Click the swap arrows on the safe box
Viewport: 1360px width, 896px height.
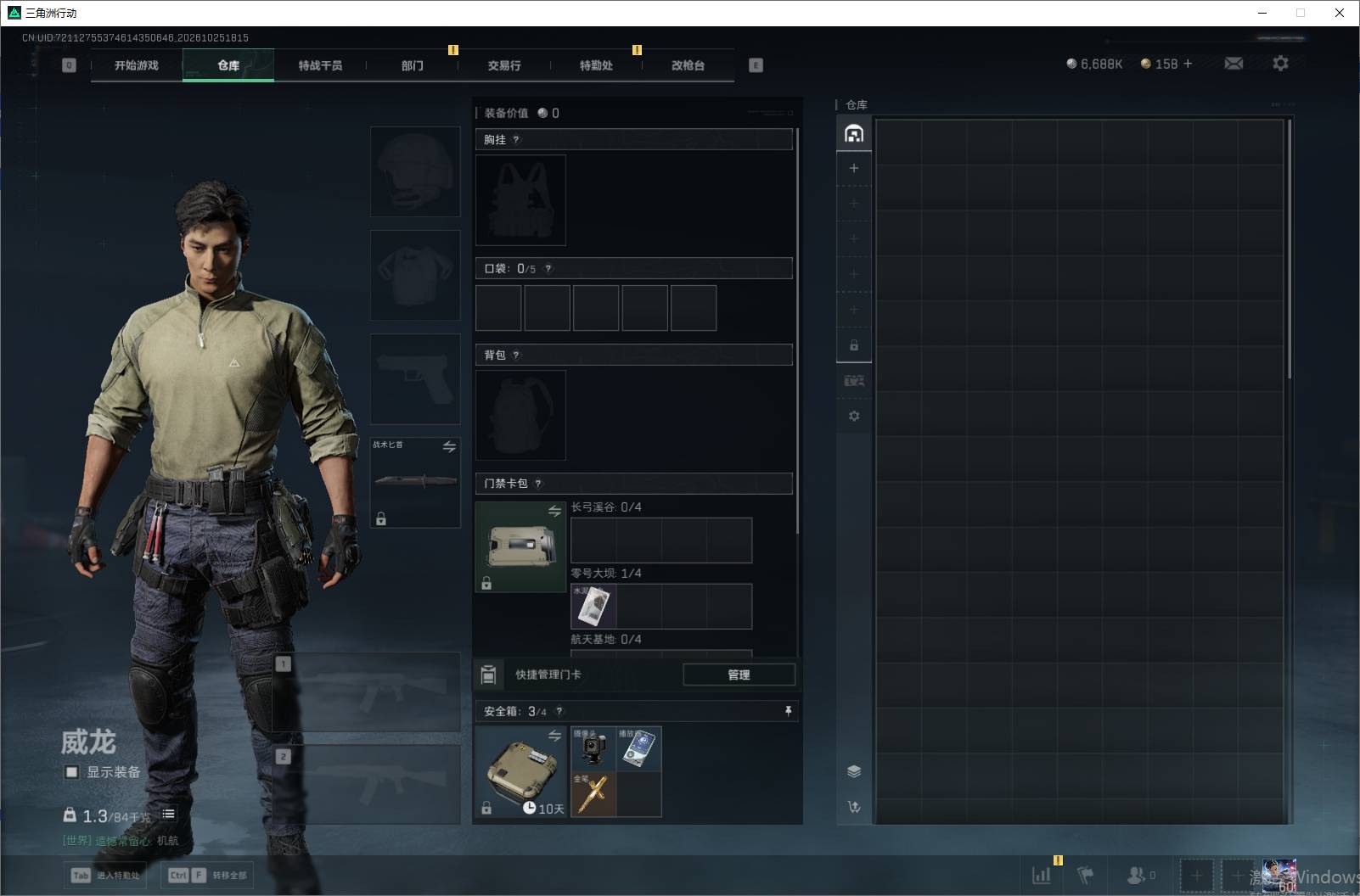[x=554, y=736]
